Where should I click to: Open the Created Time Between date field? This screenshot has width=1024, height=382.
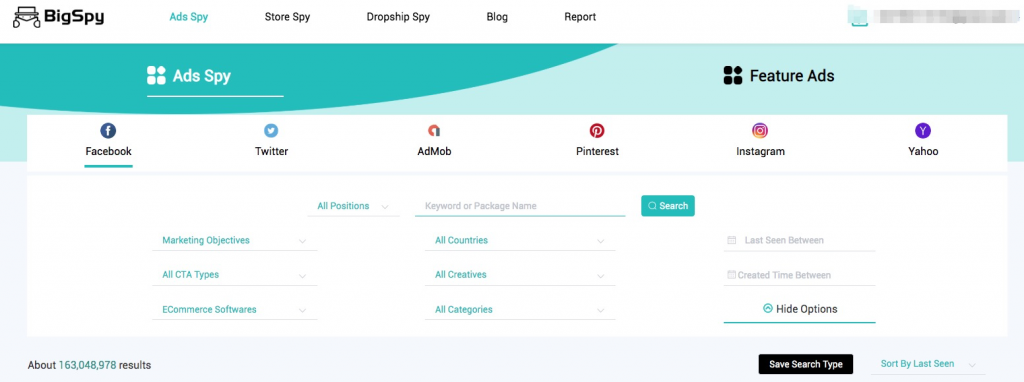799,275
